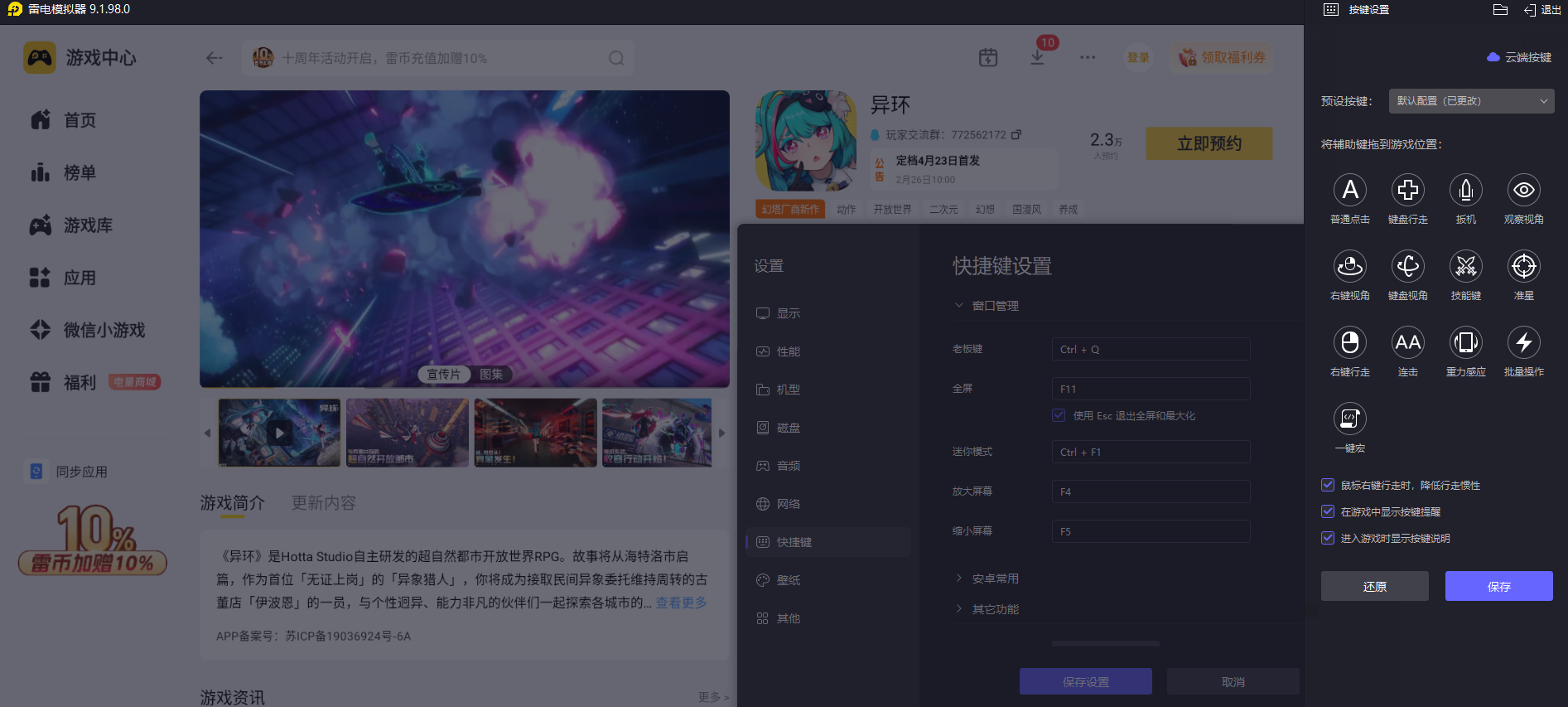Open the keymap folder icon

(x=1500, y=10)
